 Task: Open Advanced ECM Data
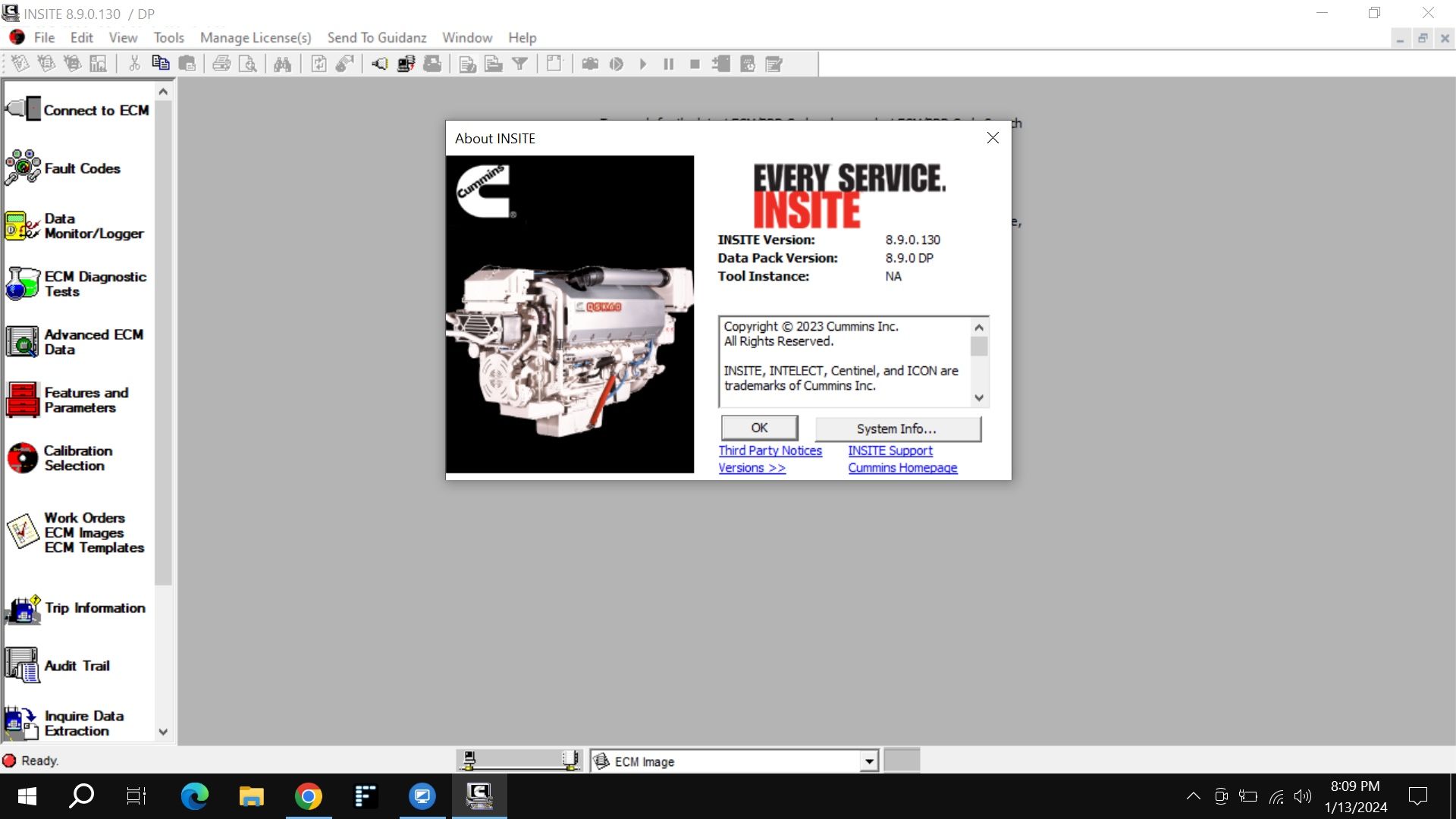point(74,341)
